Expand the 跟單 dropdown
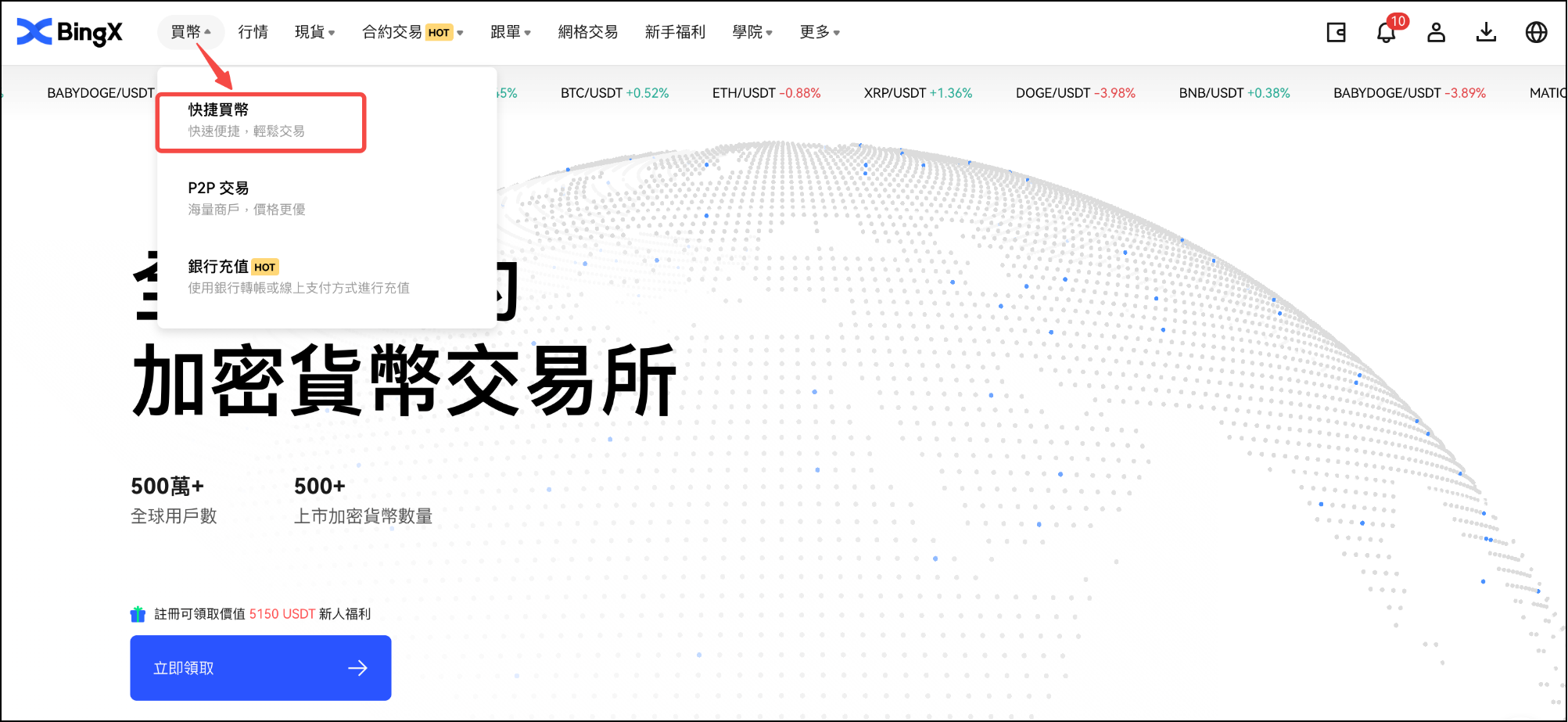The width and height of the screenshot is (1568, 722). [x=511, y=32]
